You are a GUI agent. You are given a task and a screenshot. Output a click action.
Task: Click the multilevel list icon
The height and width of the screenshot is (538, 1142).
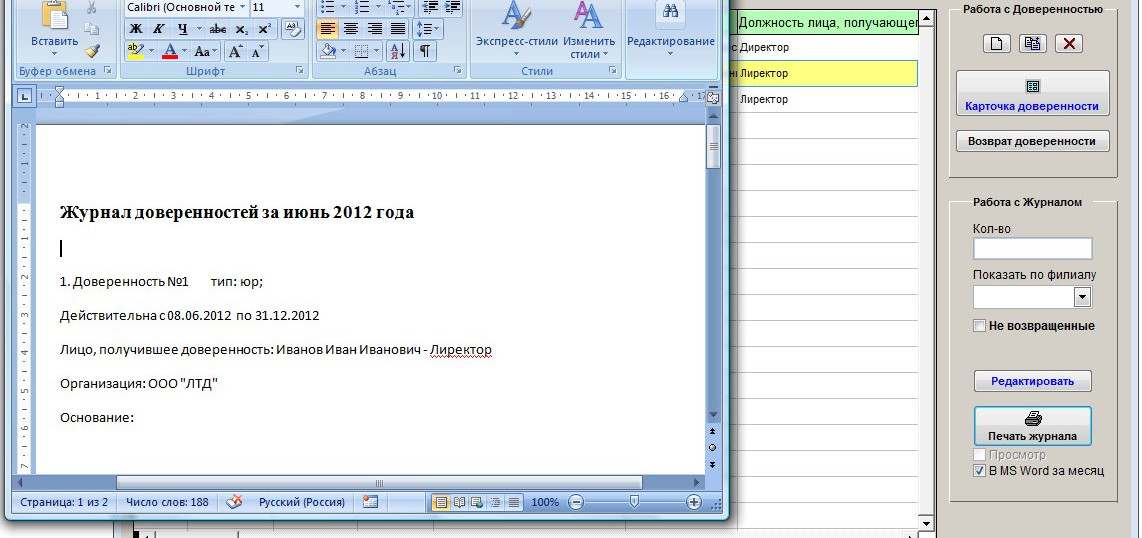395,7
